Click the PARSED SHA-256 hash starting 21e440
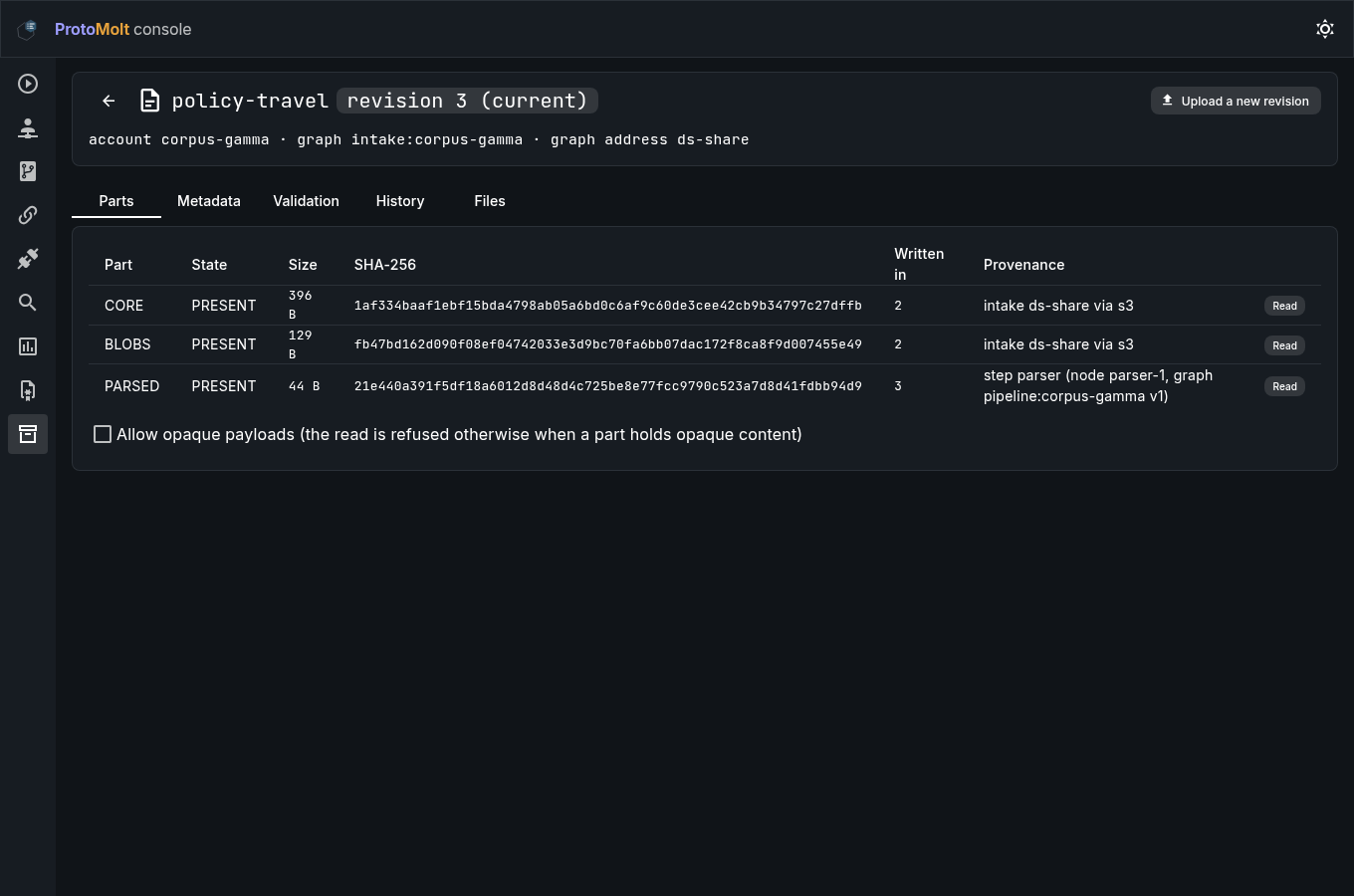The height and width of the screenshot is (896, 1354). click(x=608, y=386)
